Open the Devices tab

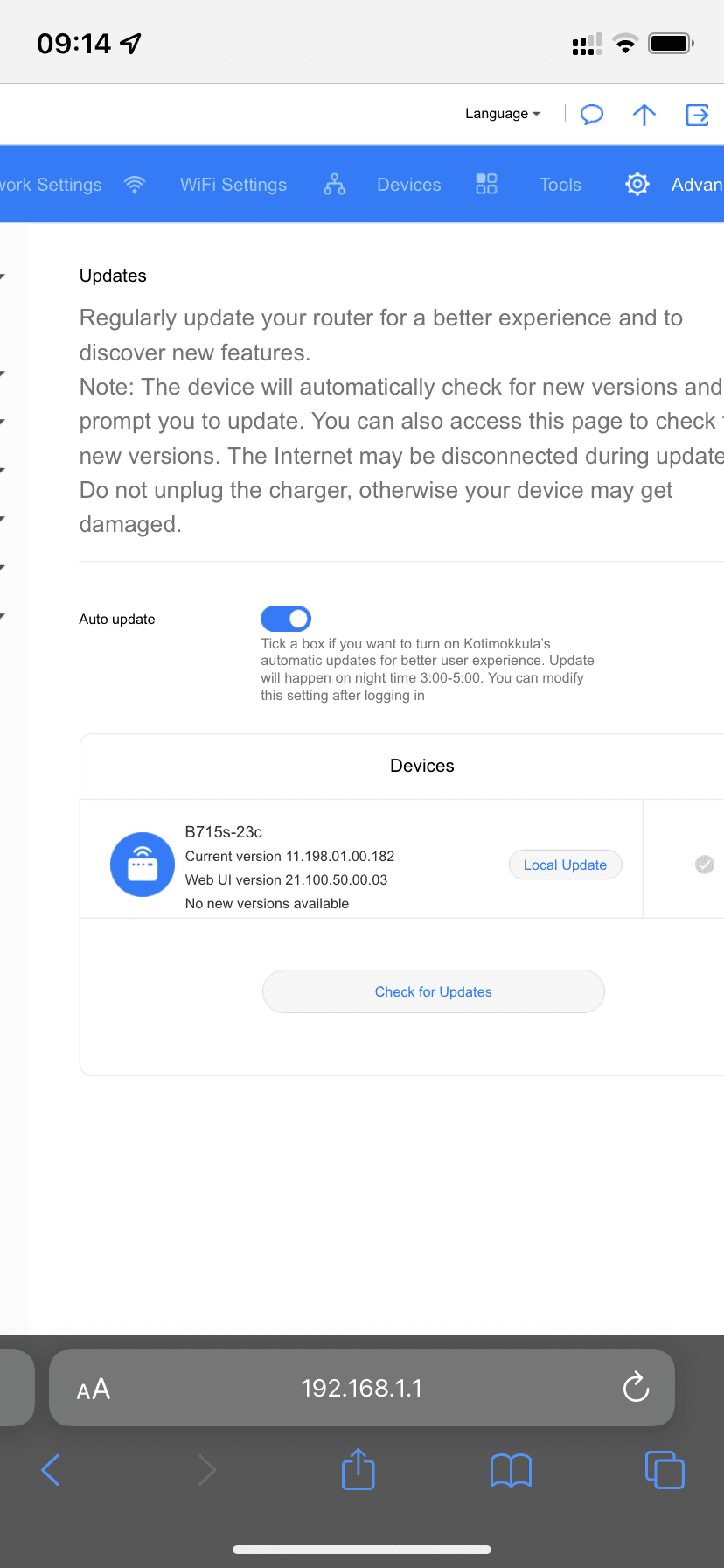point(408,185)
